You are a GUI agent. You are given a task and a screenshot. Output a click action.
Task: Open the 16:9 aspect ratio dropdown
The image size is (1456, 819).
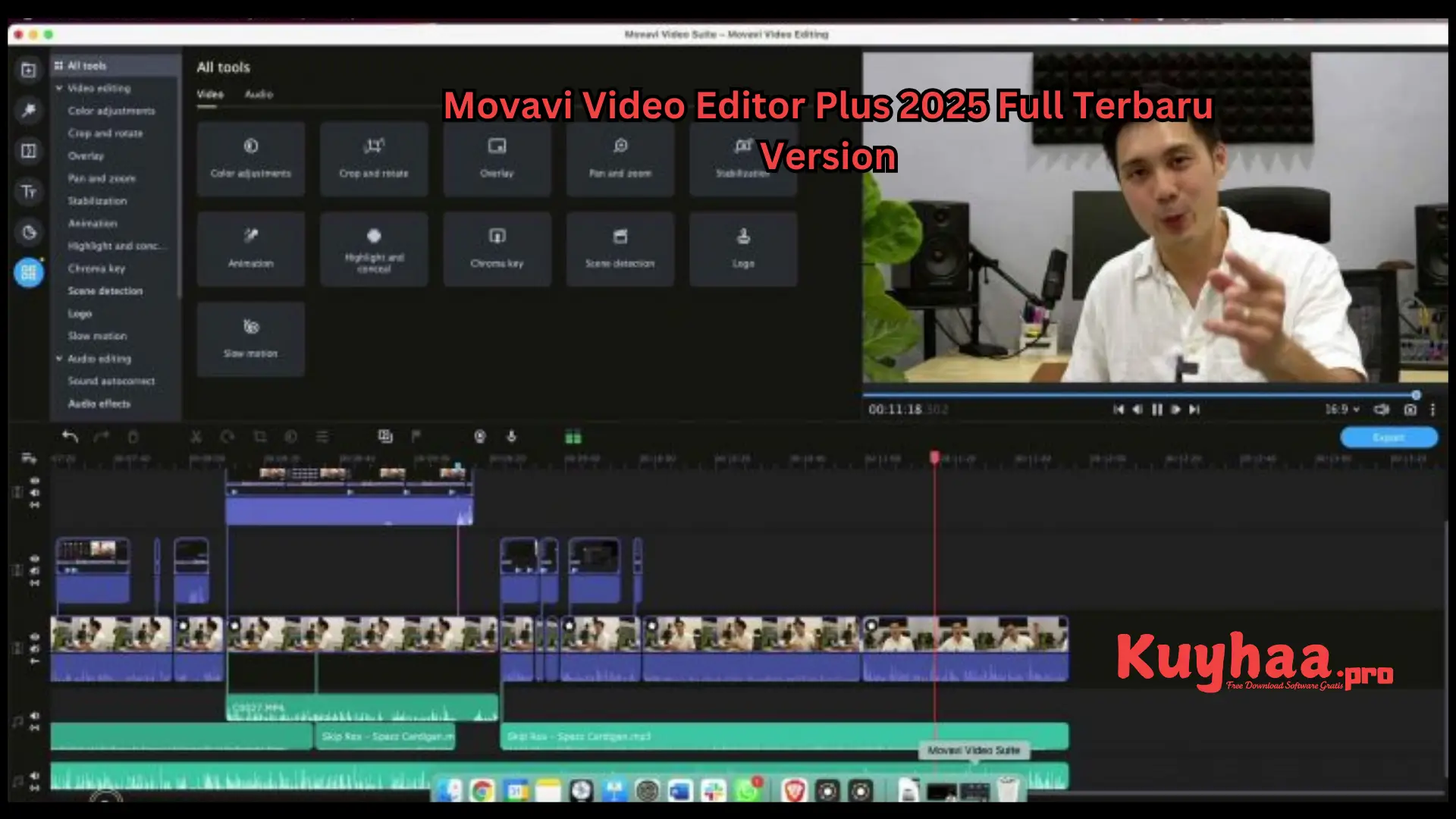click(1338, 409)
